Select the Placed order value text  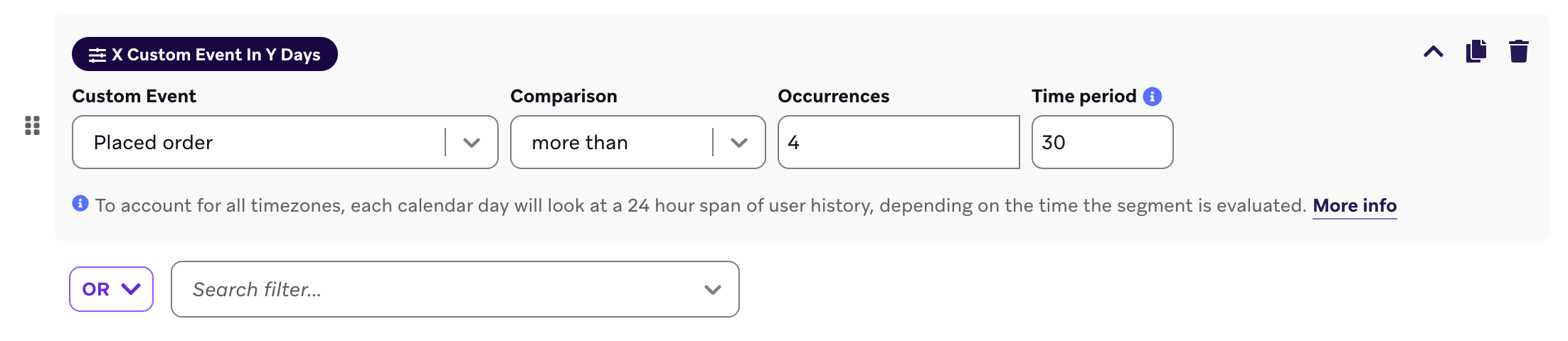[x=153, y=143]
